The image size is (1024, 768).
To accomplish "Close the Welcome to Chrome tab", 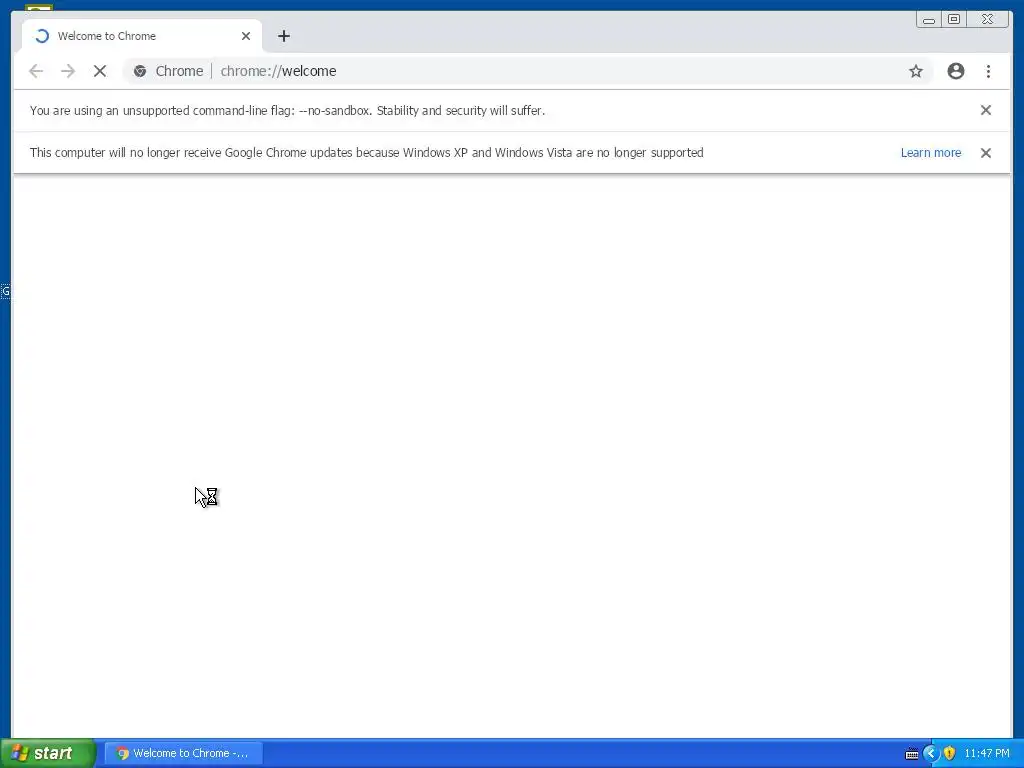I will 246,36.
